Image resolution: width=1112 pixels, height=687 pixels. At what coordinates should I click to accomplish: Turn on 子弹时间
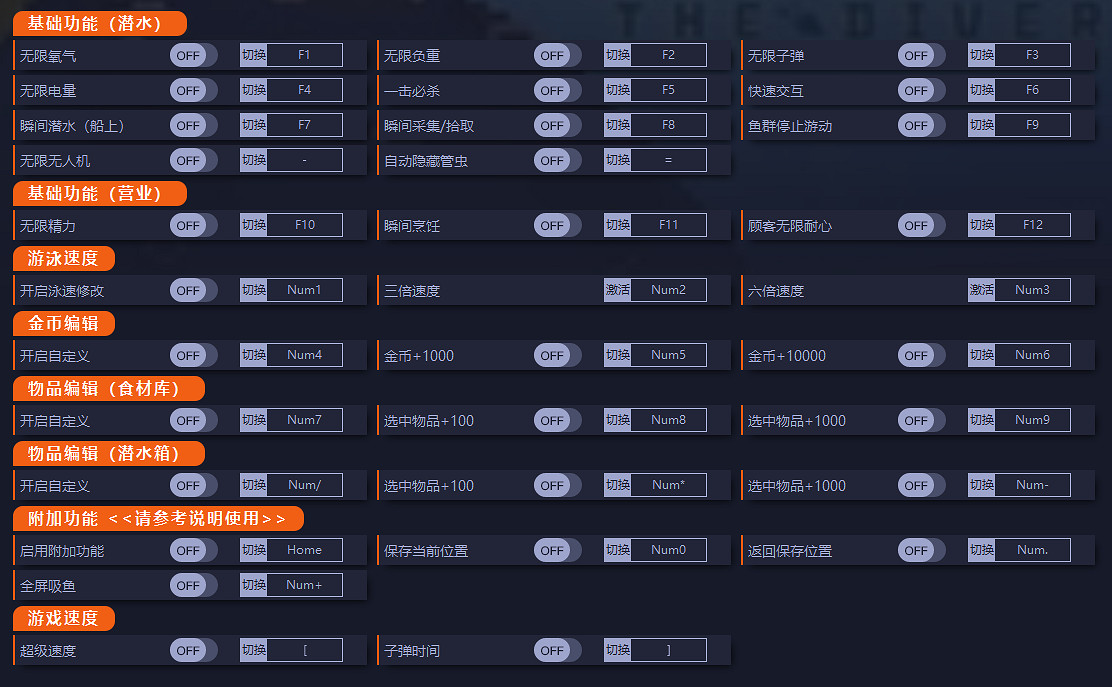click(557, 650)
